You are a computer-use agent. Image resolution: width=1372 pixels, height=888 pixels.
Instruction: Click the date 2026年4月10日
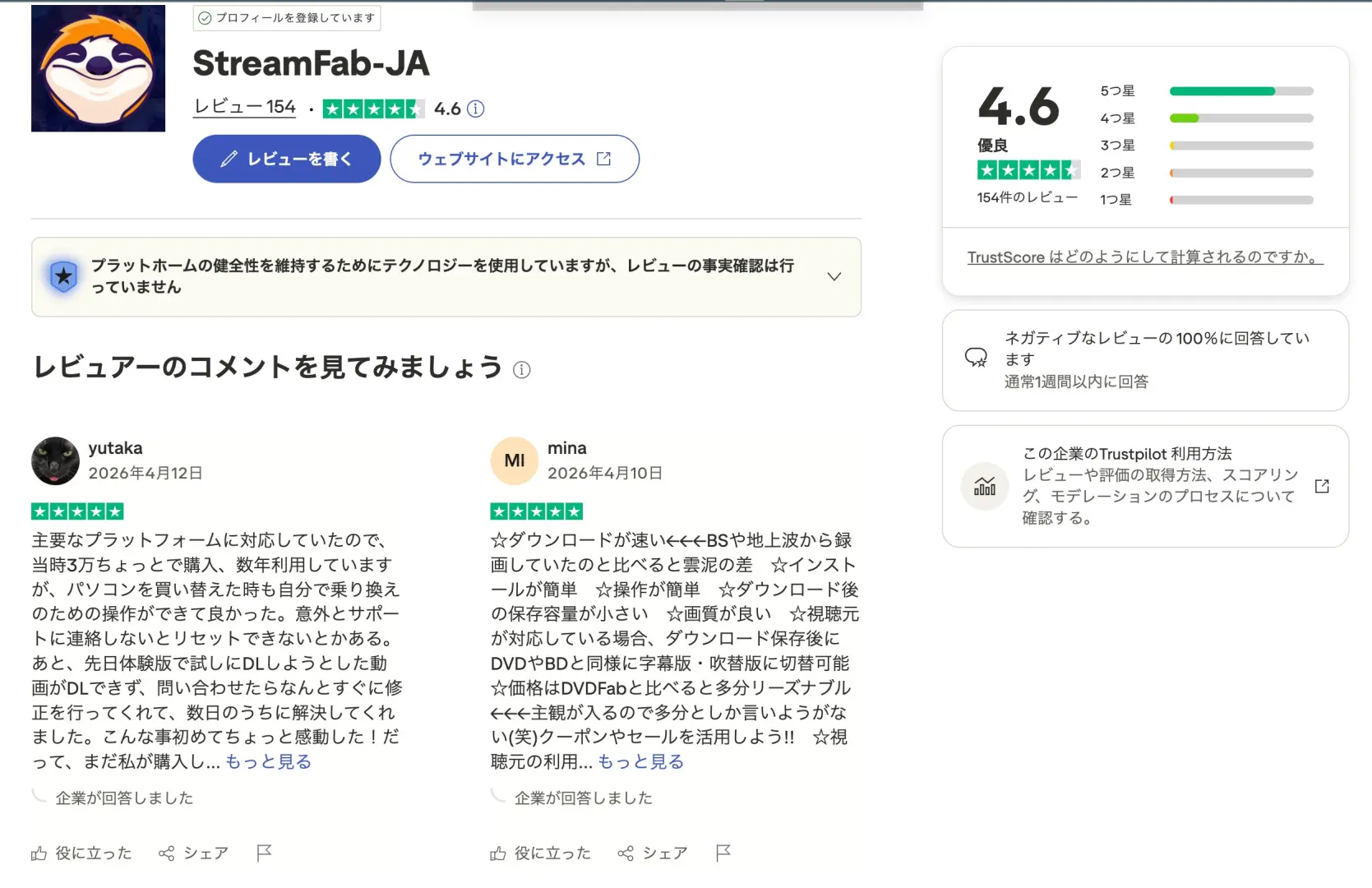(x=605, y=473)
